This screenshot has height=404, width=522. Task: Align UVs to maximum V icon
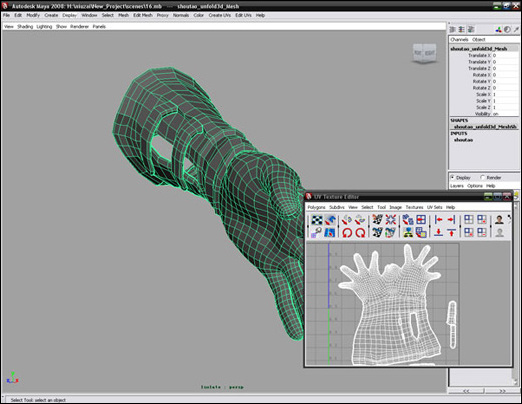tap(451, 232)
